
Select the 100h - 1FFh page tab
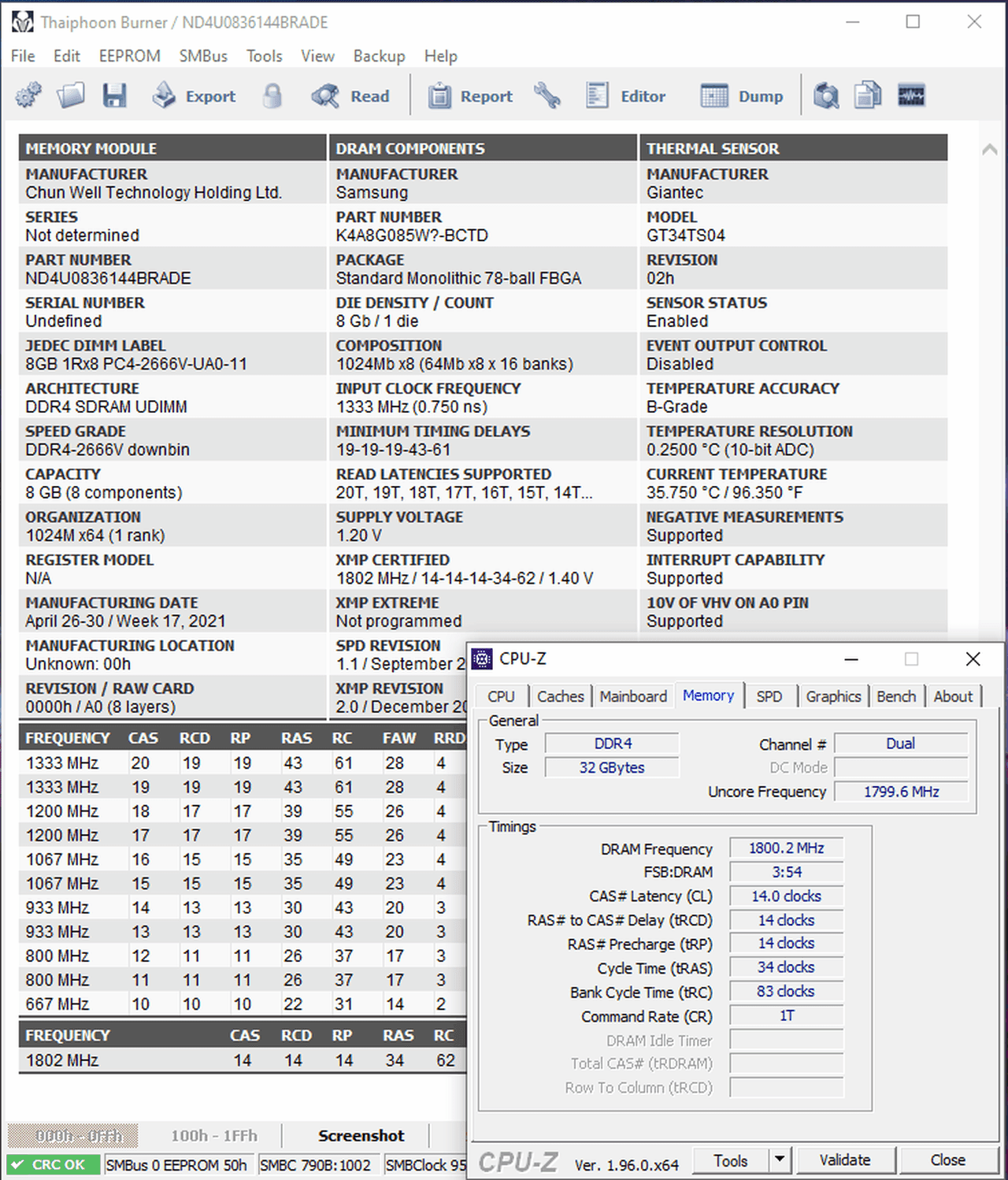[x=214, y=1136]
